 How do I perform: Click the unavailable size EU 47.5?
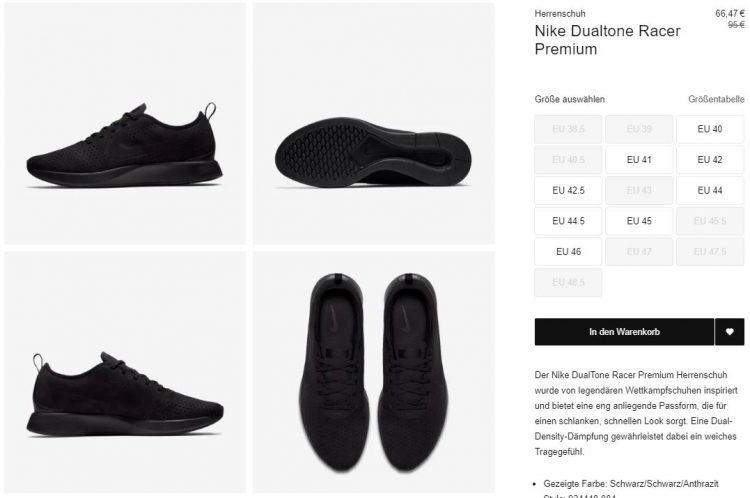coord(710,252)
